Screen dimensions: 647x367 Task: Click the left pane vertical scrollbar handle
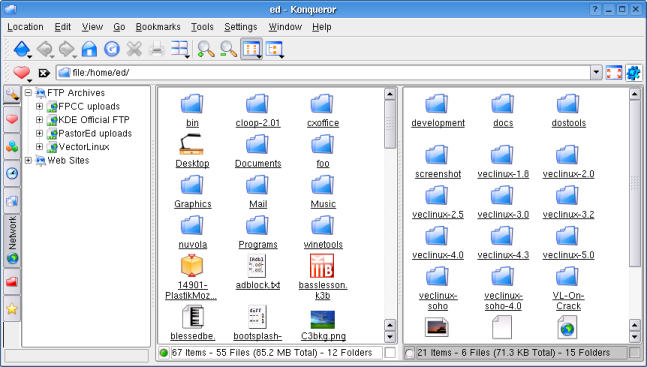pos(390,124)
